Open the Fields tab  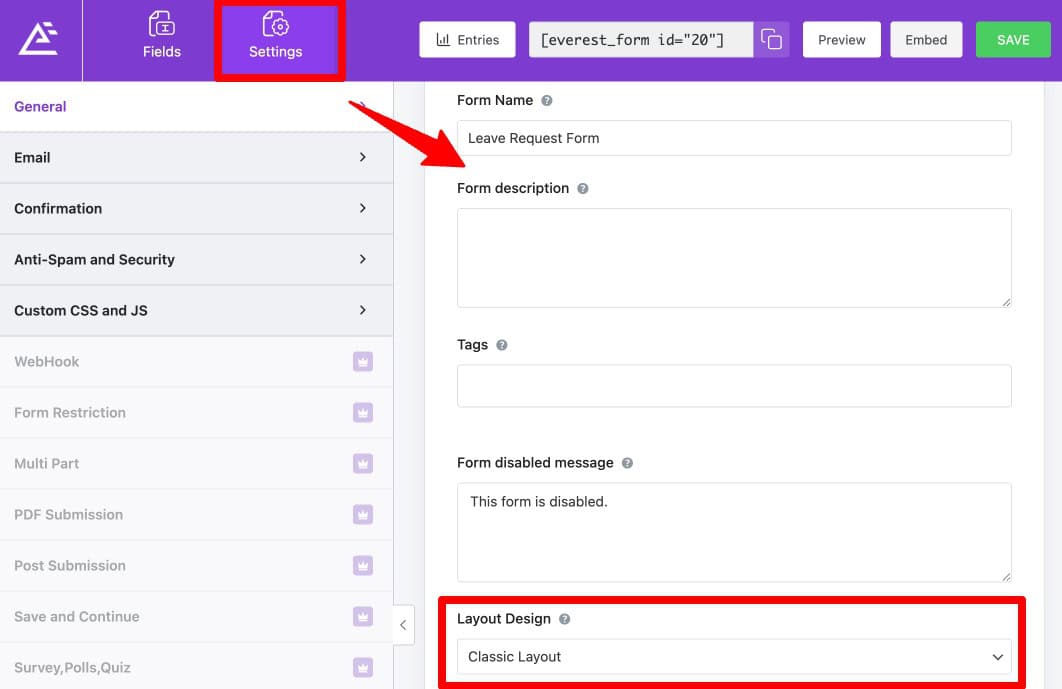coord(162,35)
